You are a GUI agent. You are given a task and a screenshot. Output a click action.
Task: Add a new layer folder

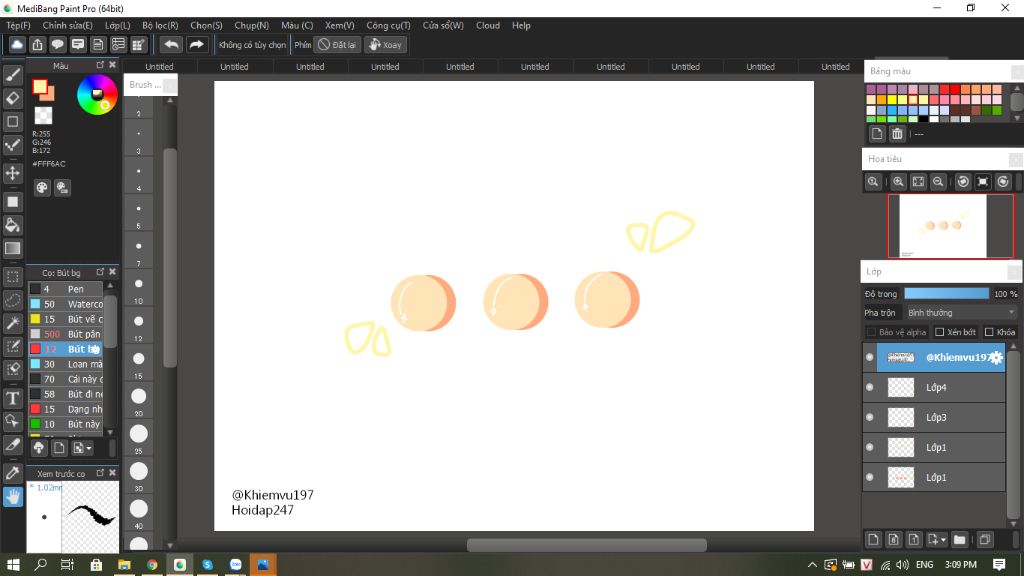point(959,539)
